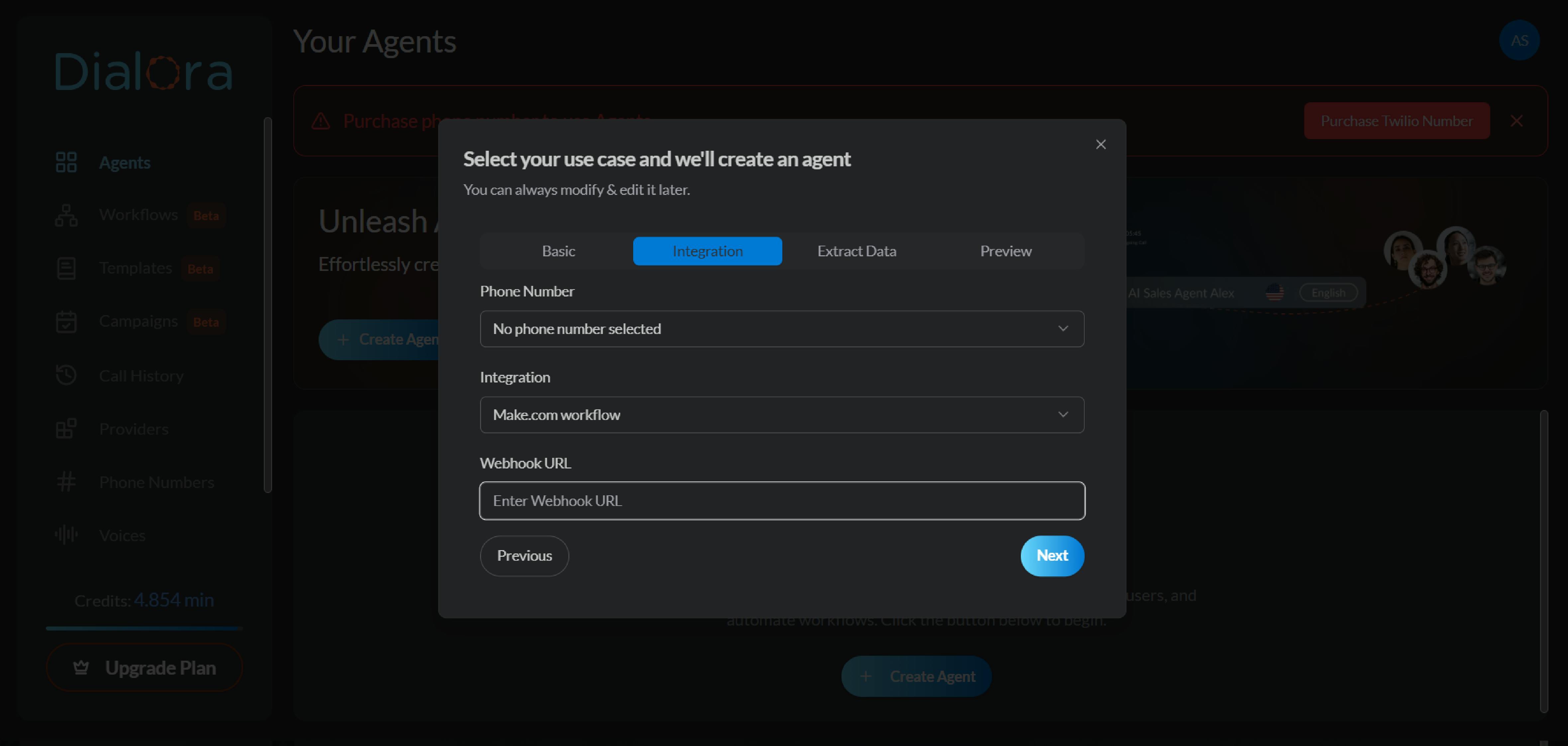Open the dialog dropdown chevron for phone numbers
Screen dimensions: 1568x746
[1063, 329]
